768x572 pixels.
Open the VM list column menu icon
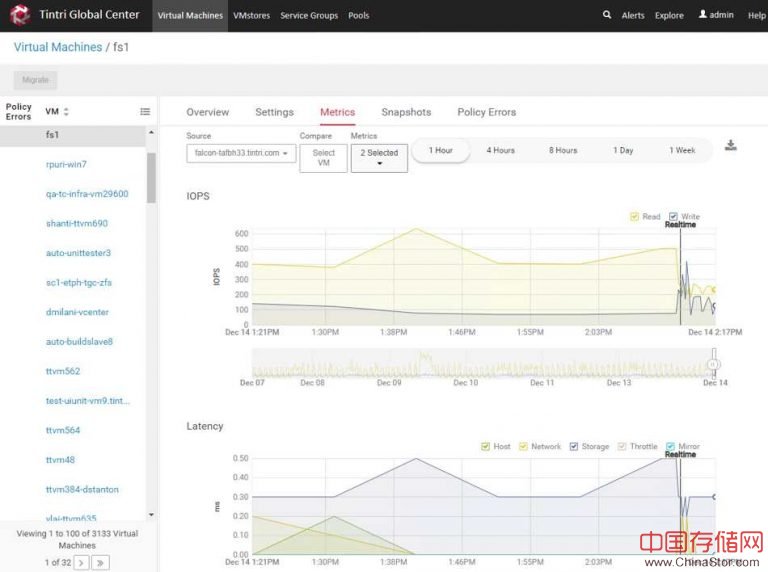(145, 112)
